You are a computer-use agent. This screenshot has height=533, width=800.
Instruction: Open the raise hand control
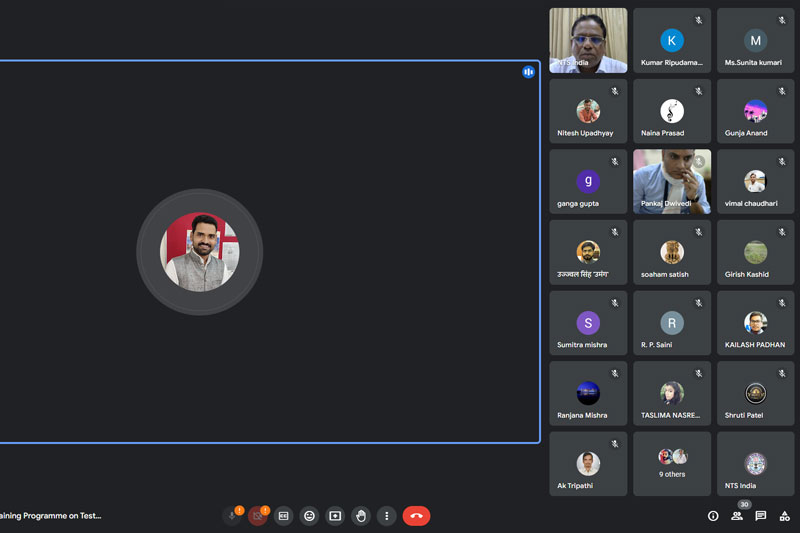361,516
